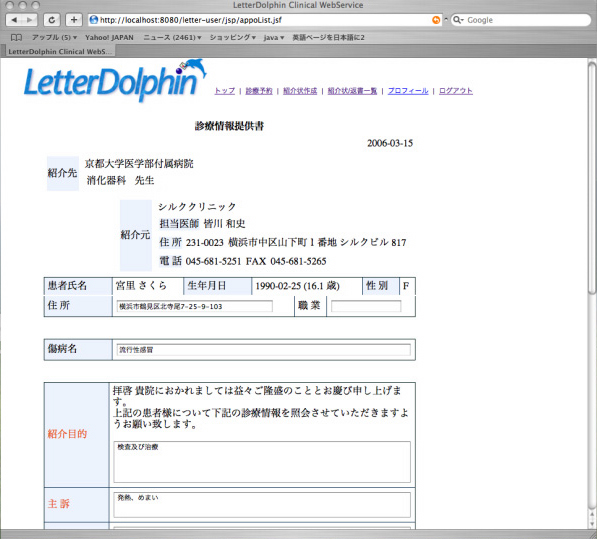Image resolution: width=597 pixels, height=539 pixels.
Task: Click the orange RSS snapback icon in the address bar
Action: pos(436,20)
